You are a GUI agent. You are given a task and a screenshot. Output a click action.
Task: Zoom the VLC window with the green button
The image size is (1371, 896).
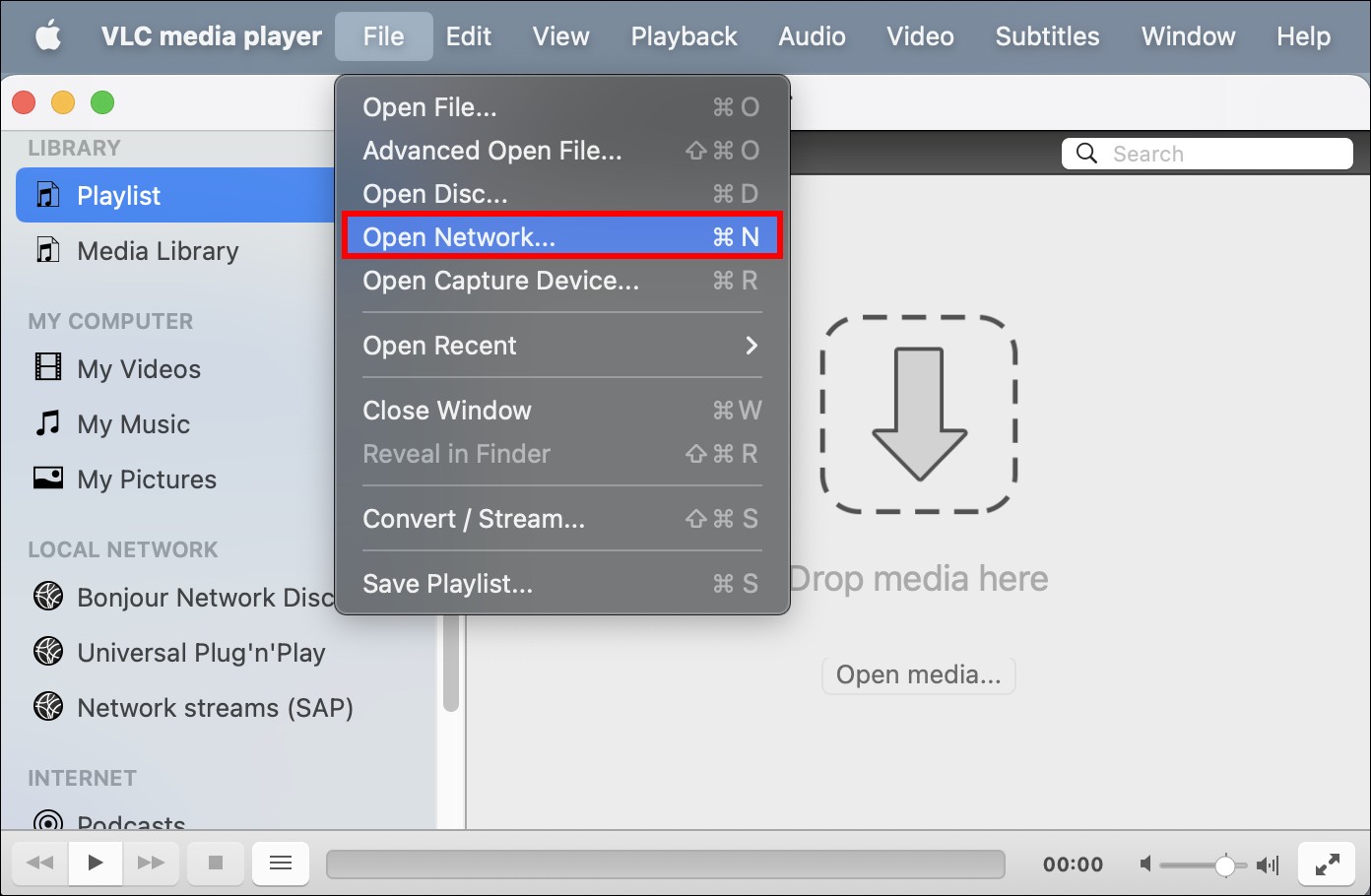(x=102, y=102)
